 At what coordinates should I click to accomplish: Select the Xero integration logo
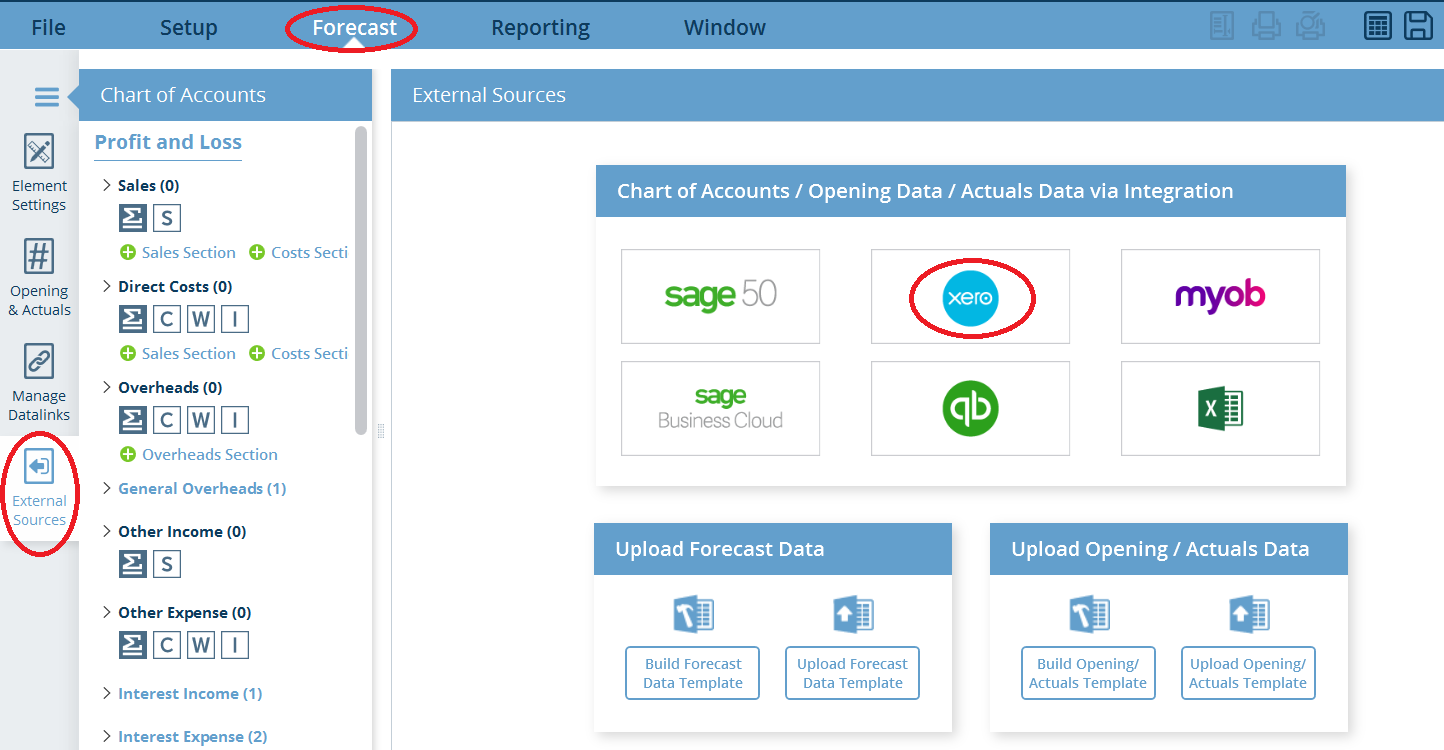pyautogui.click(x=970, y=297)
